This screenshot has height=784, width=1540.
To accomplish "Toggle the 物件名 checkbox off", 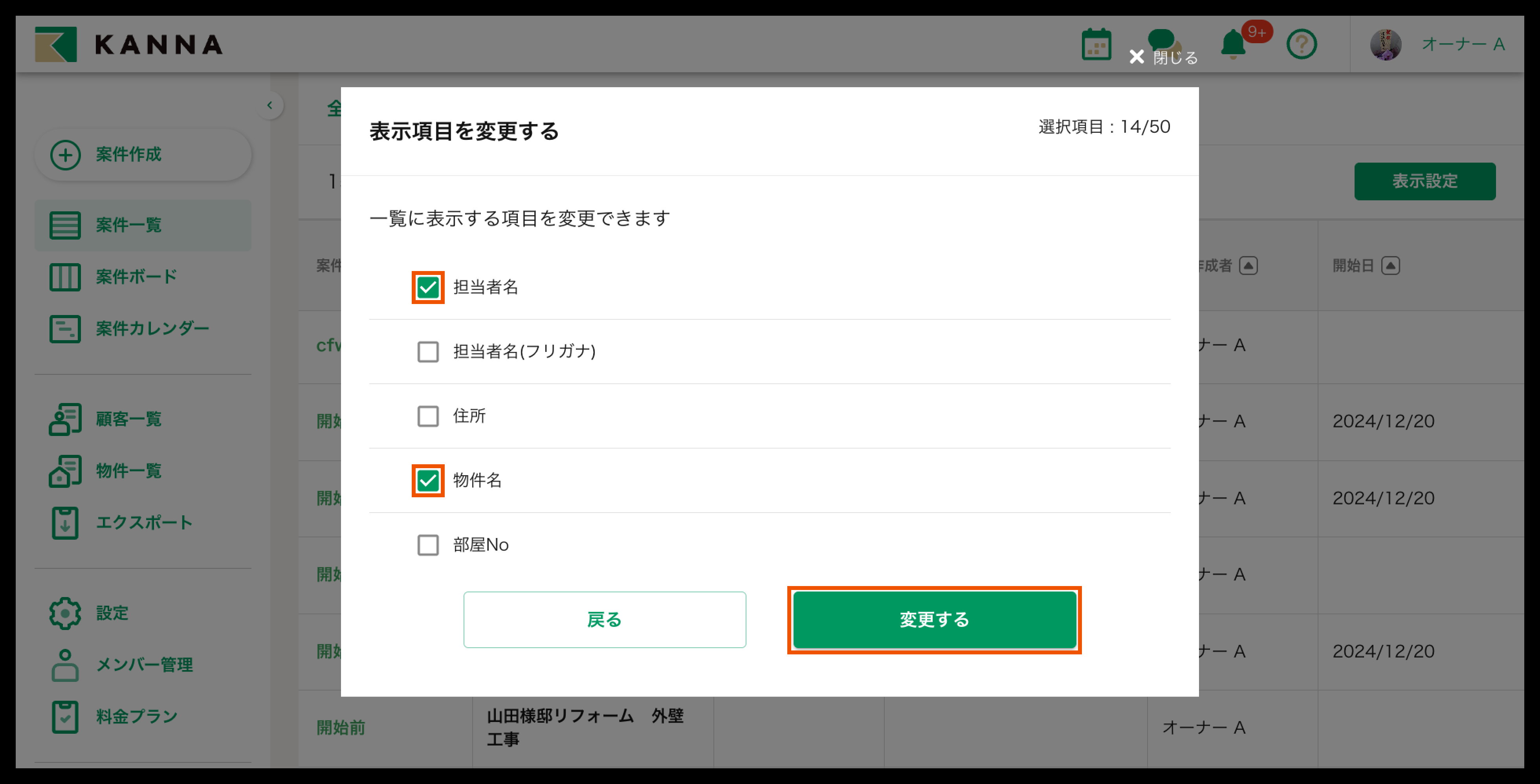I will pyautogui.click(x=427, y=480).
